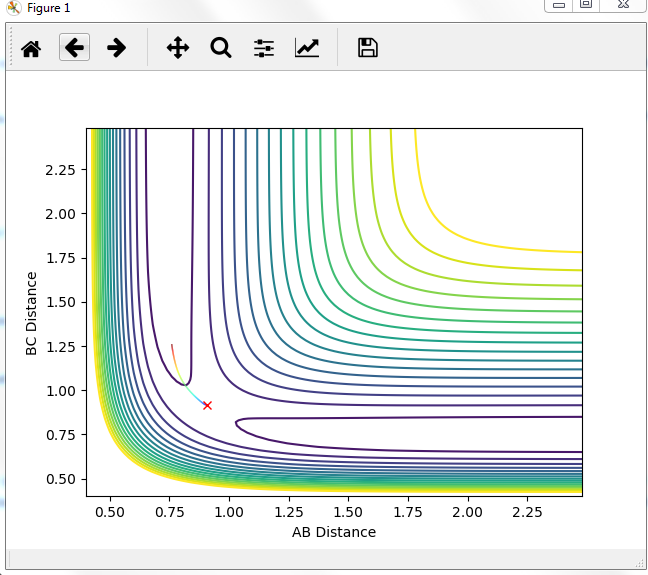Go back to the previous view
The height and width of the screenshot is (575, 648).
(74, 47)
